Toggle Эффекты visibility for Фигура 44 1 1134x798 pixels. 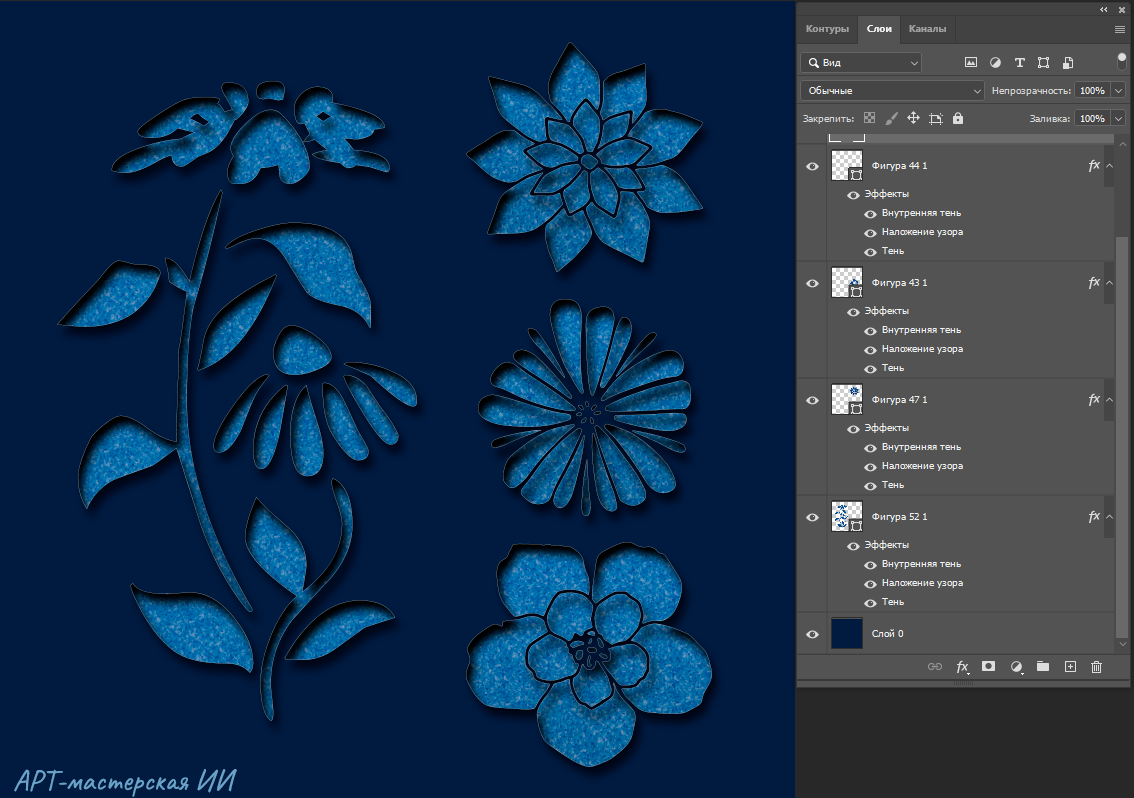[x=853, y=195]
